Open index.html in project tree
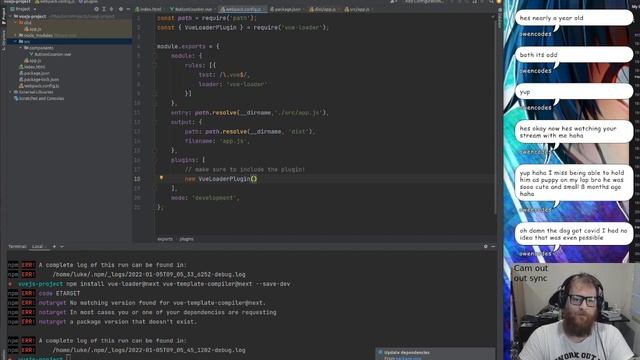Image resolution: width=640 pixels, height=360 pixels. [x=32, y=67]
